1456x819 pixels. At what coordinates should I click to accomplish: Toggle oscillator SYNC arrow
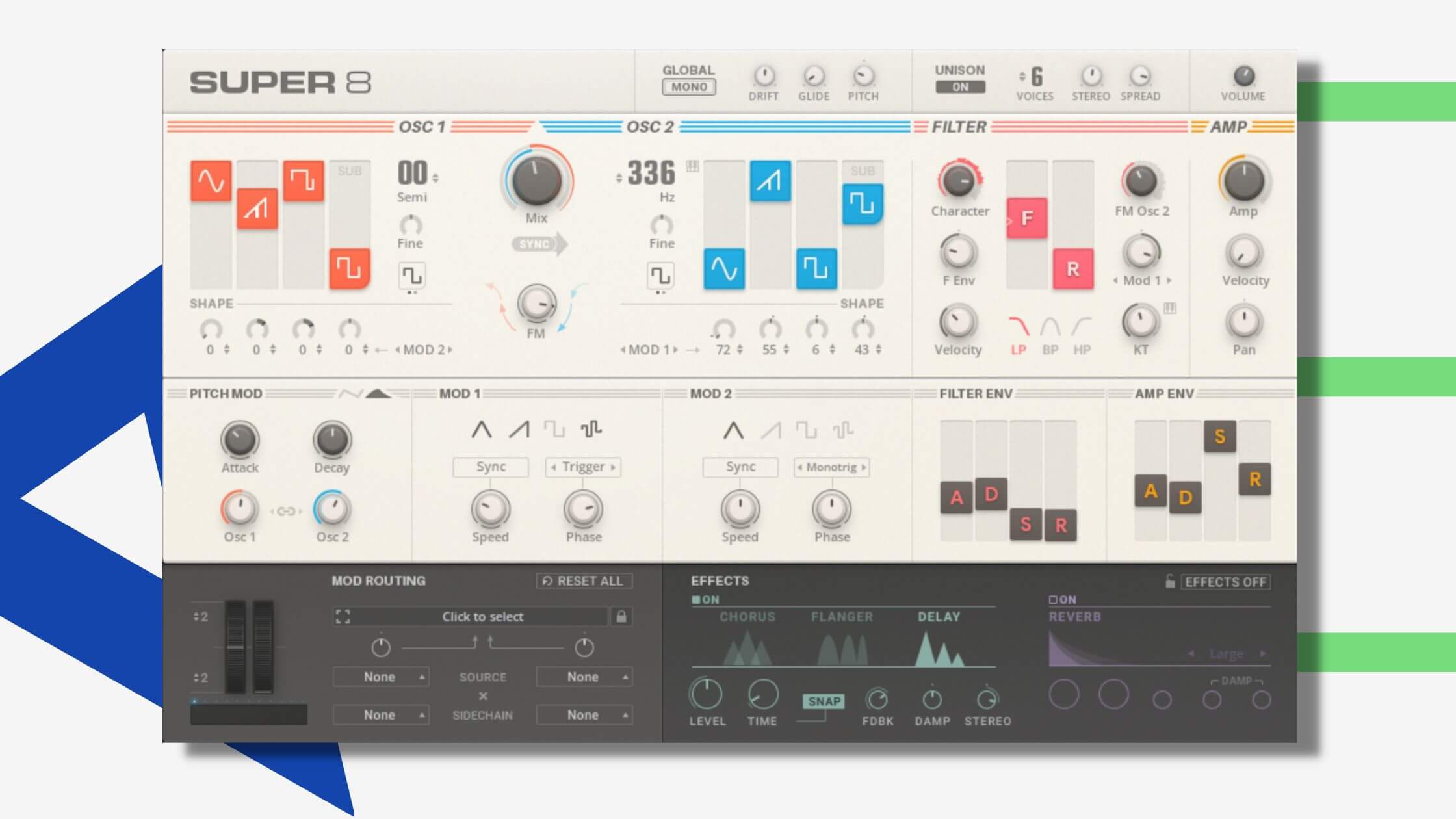[539, 244]
